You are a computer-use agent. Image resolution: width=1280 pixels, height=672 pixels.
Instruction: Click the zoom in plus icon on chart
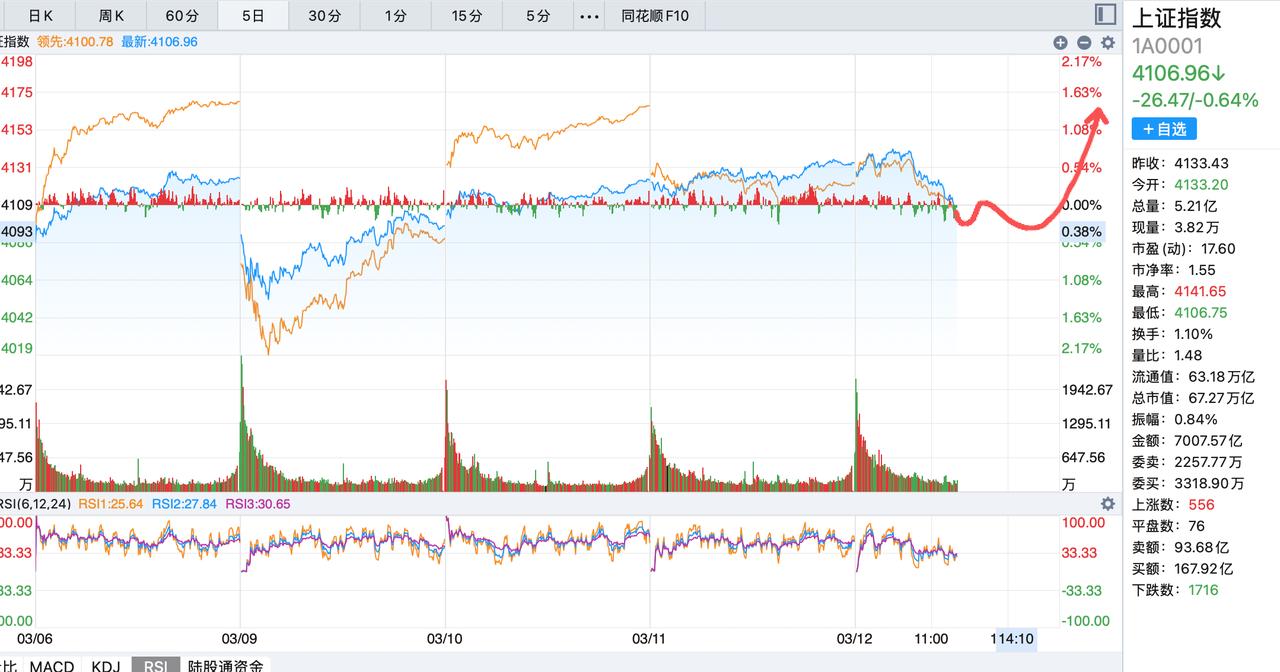tap(1060, 42)
